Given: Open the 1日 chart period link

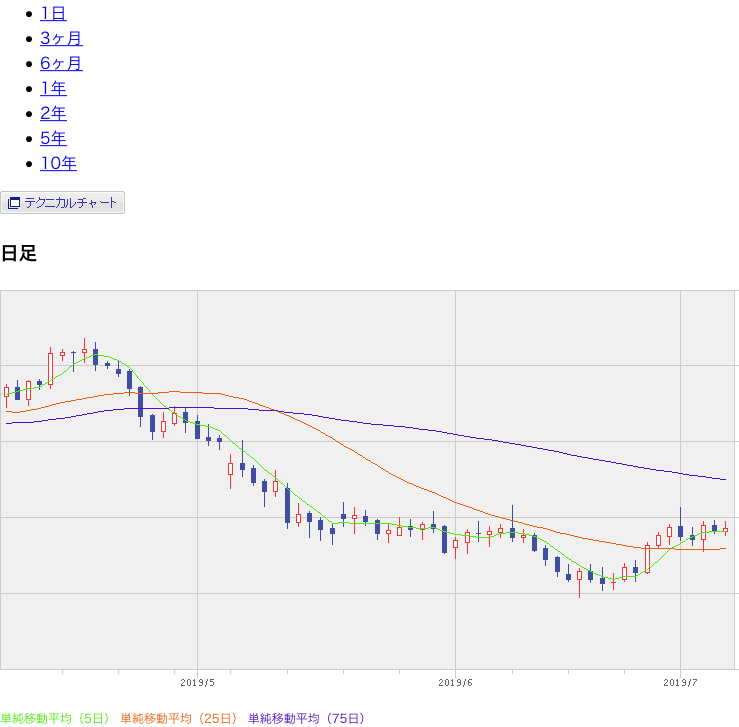Looking at the screenshot, I should (53, 14).
